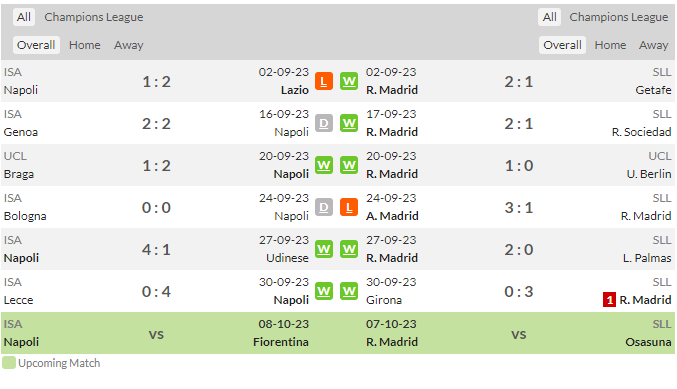Click the W badge for Braga vs Napoli

pyautogui.click(x=324, y=165)
